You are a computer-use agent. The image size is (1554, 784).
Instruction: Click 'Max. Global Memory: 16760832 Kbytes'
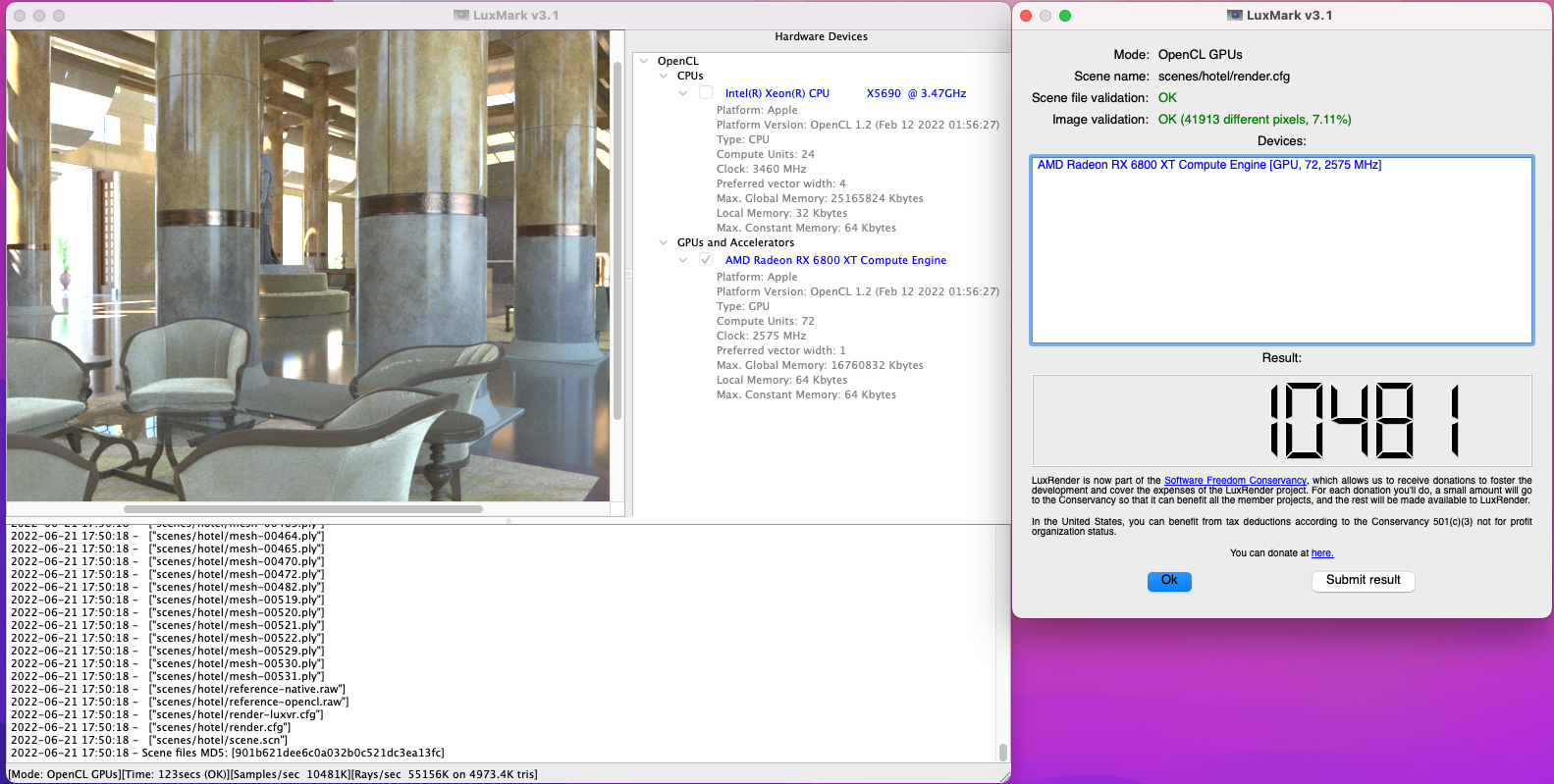pyautogui.click(x=820, y=365)
